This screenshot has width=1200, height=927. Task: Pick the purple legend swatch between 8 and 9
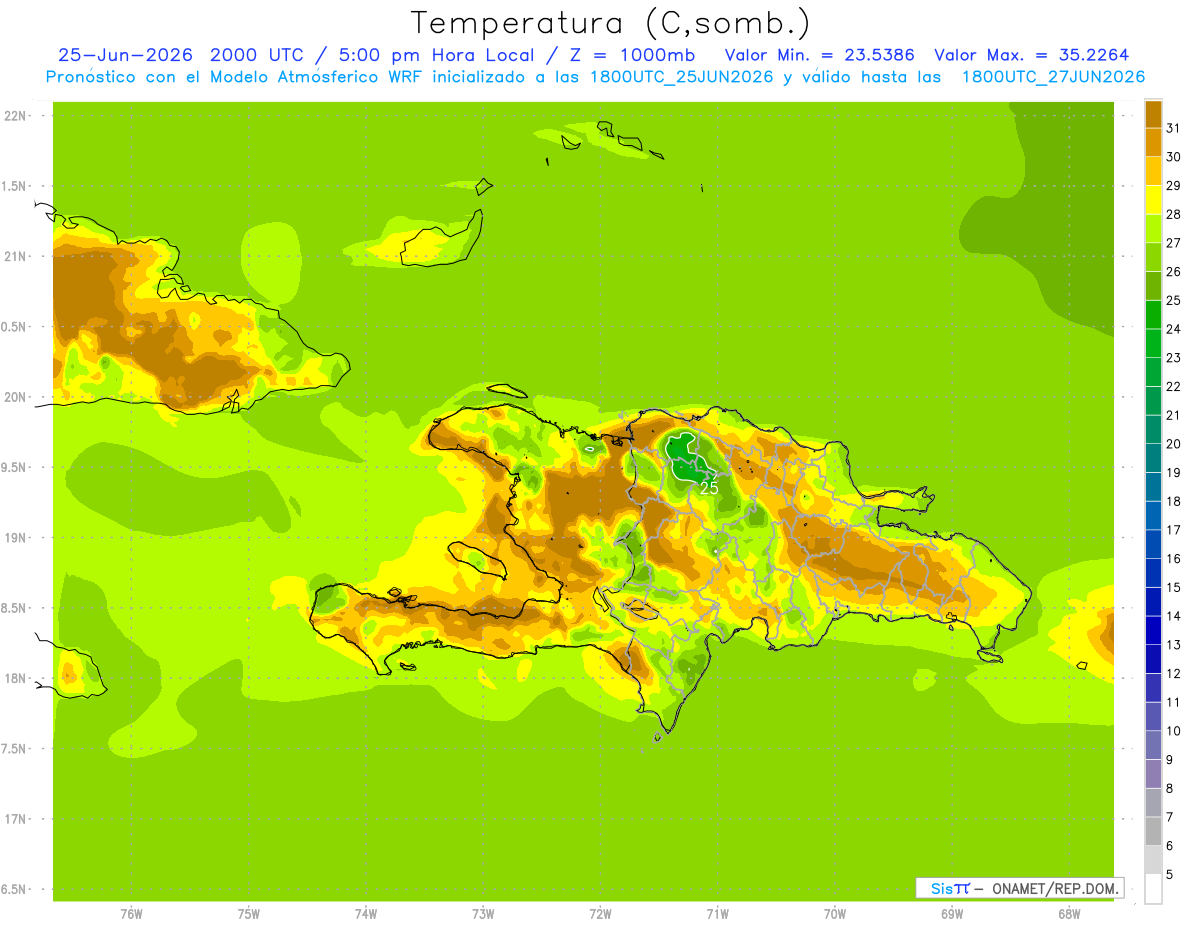[1153, 774]
